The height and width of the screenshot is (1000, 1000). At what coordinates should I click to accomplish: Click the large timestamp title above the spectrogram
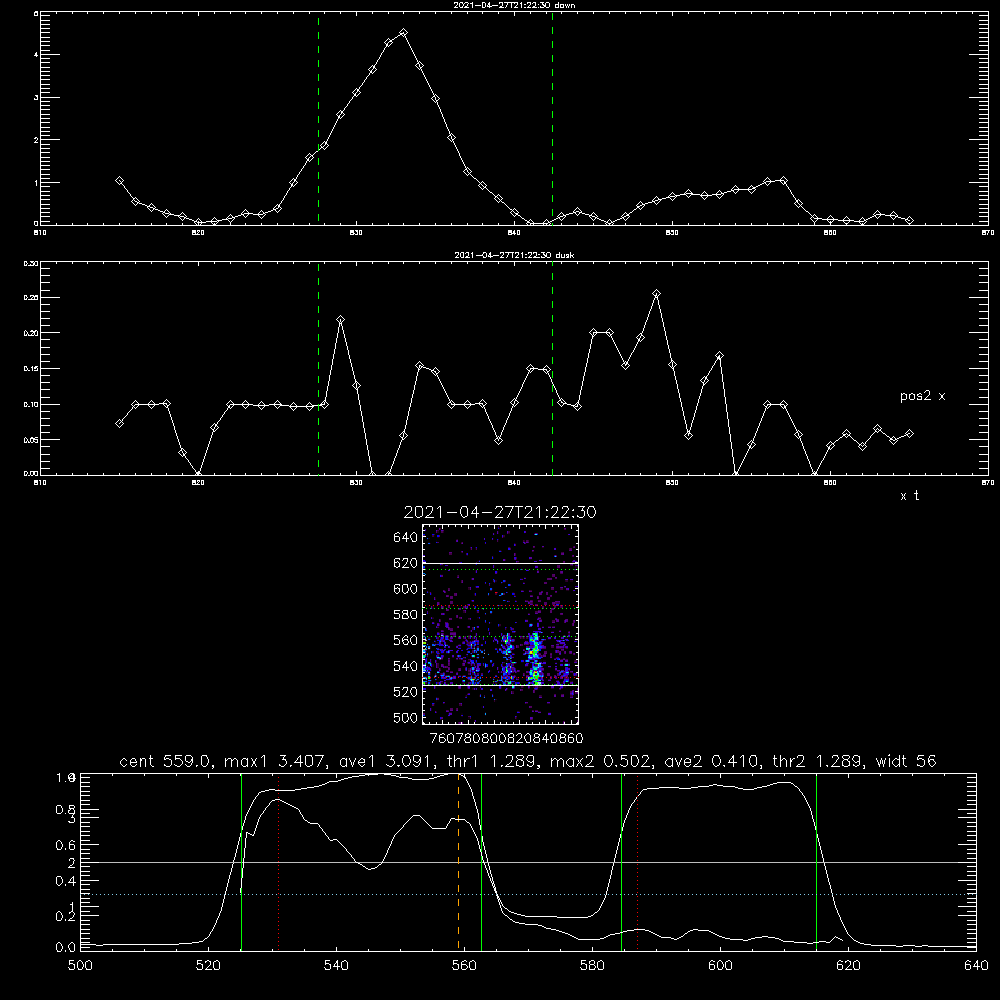[x=500, y=512]
